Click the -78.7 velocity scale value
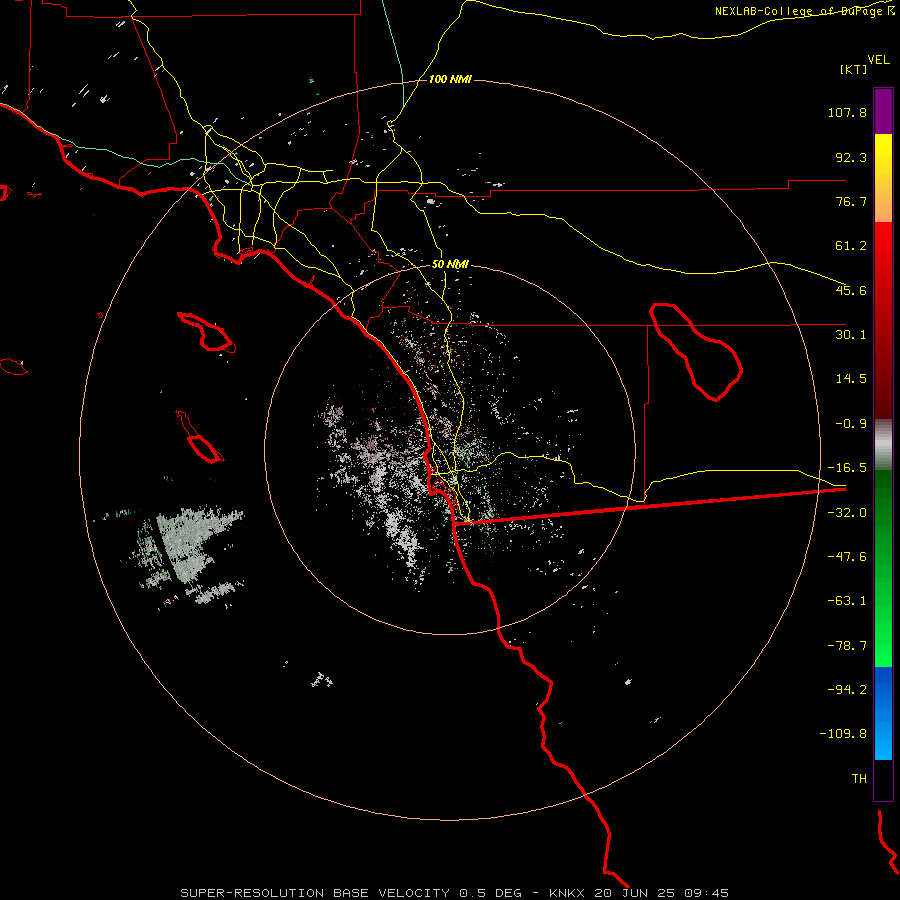Viewport: 900px width, 900px height. 847,646
